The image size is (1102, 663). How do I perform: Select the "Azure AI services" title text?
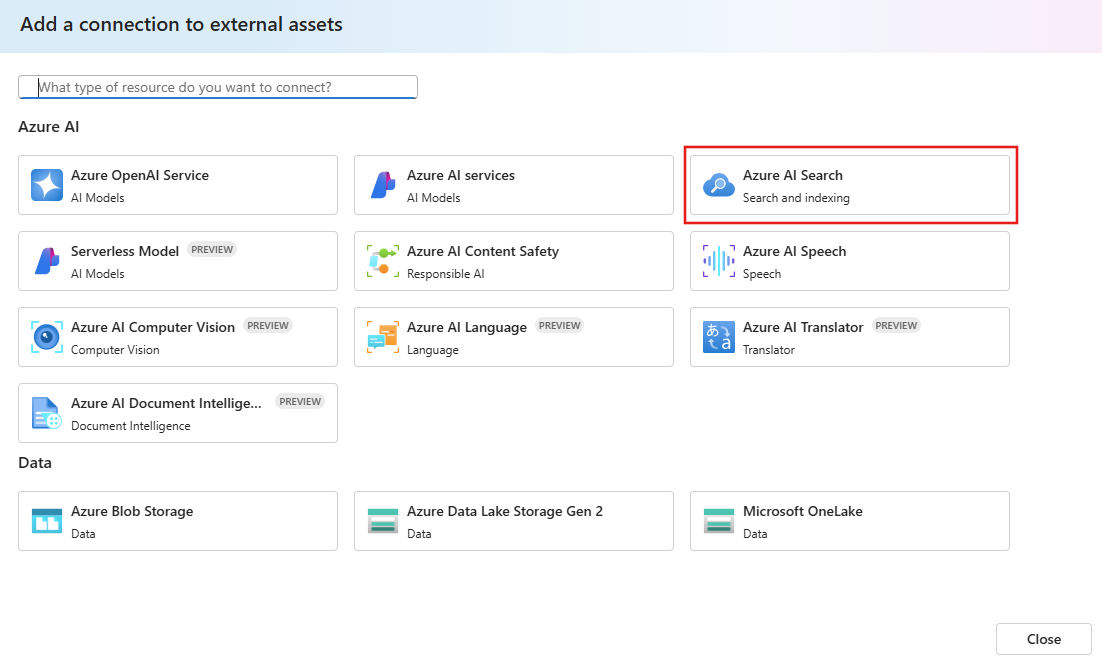click(x=461, y=175)
